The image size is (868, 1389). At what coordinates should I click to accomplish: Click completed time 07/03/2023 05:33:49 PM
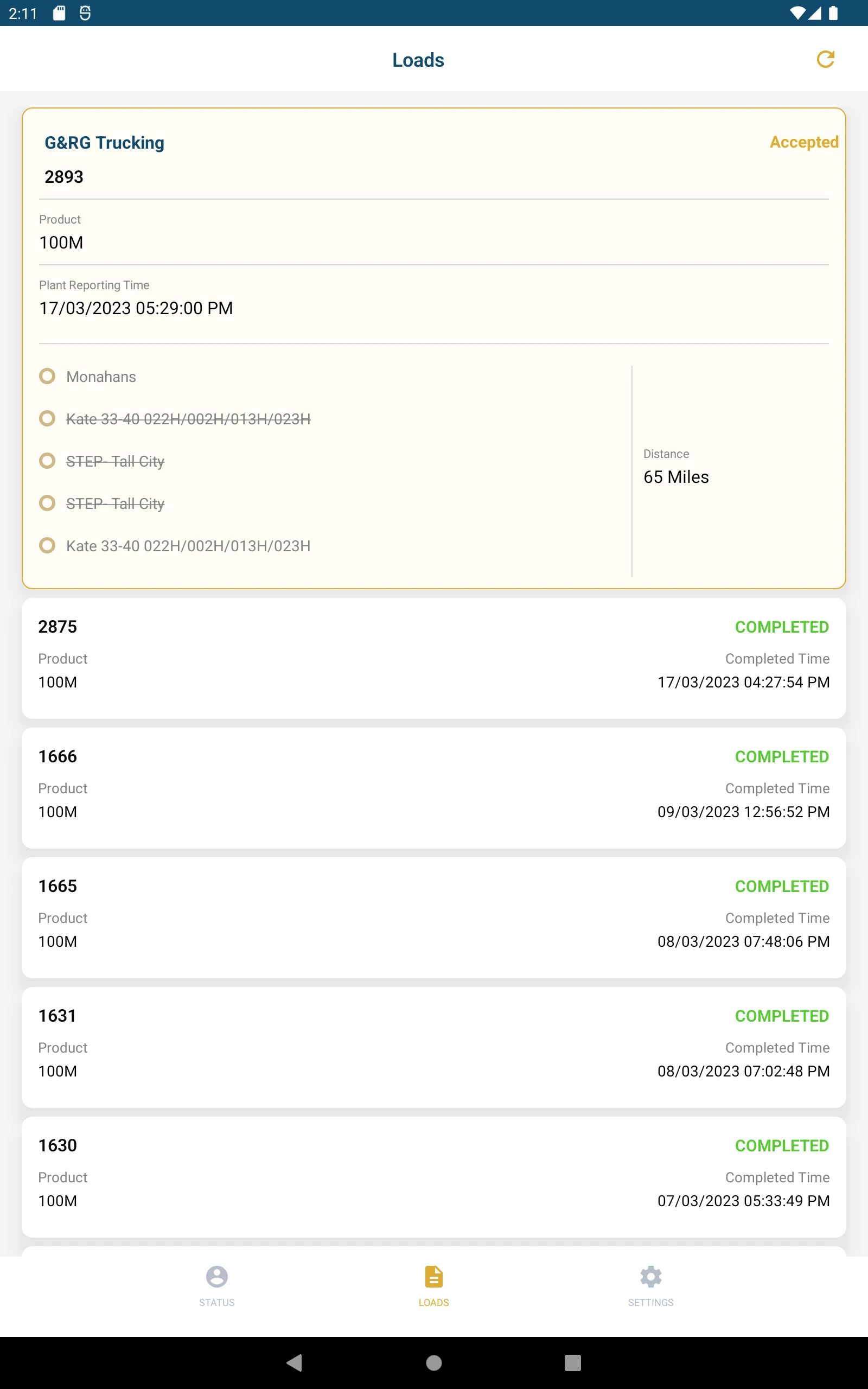coord(743,1201)
